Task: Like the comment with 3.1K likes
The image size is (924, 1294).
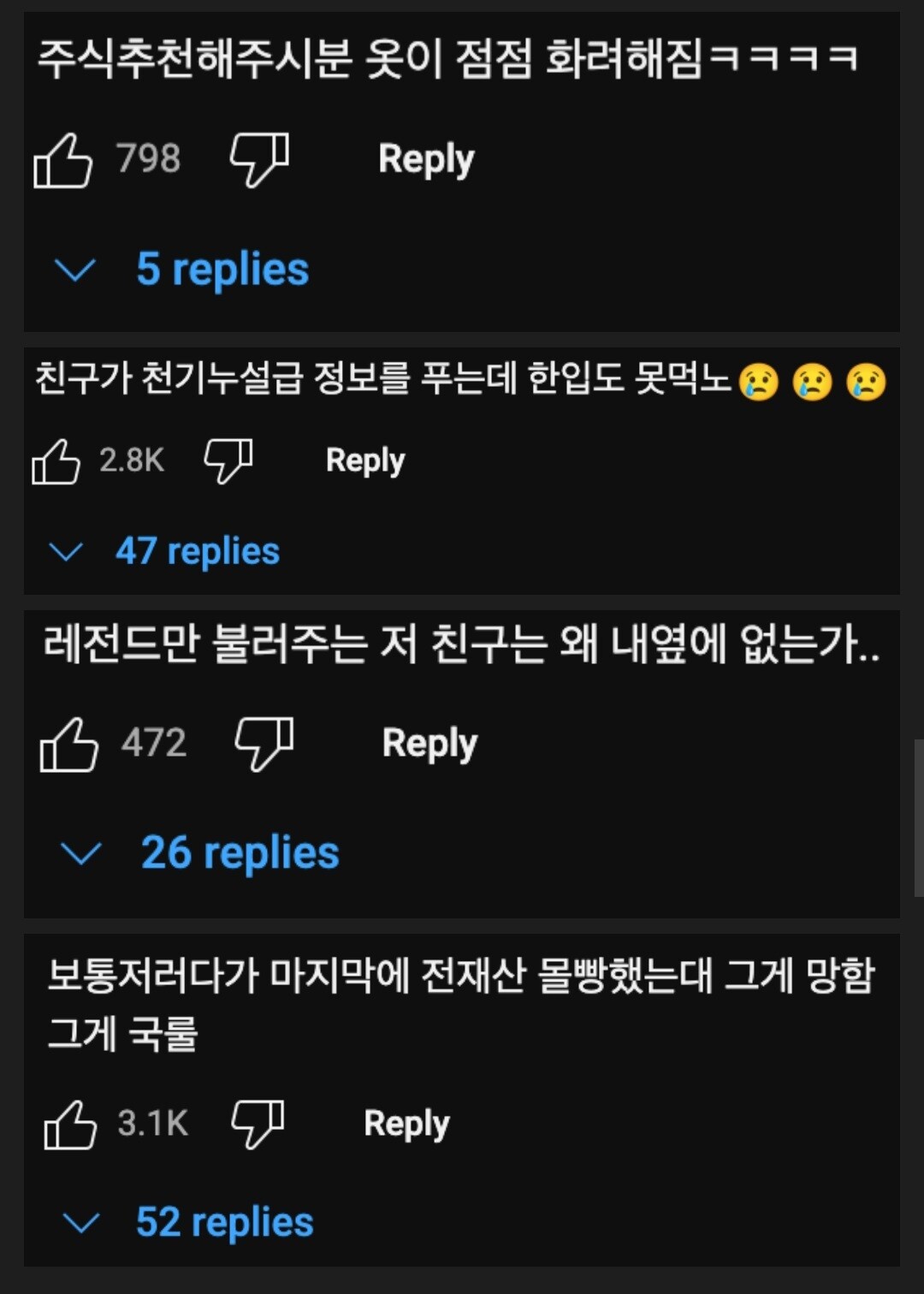Action: [70, 1125]
